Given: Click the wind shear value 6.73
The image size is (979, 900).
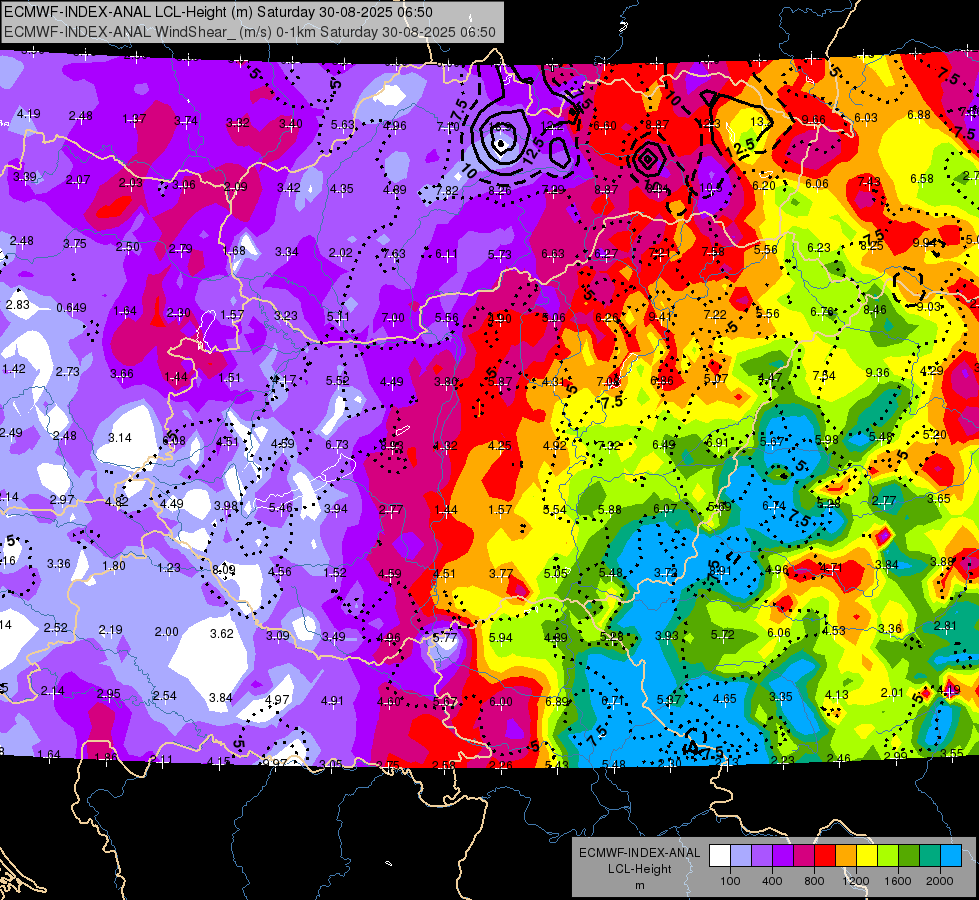Looking at the screenshot, I should 337,445.
